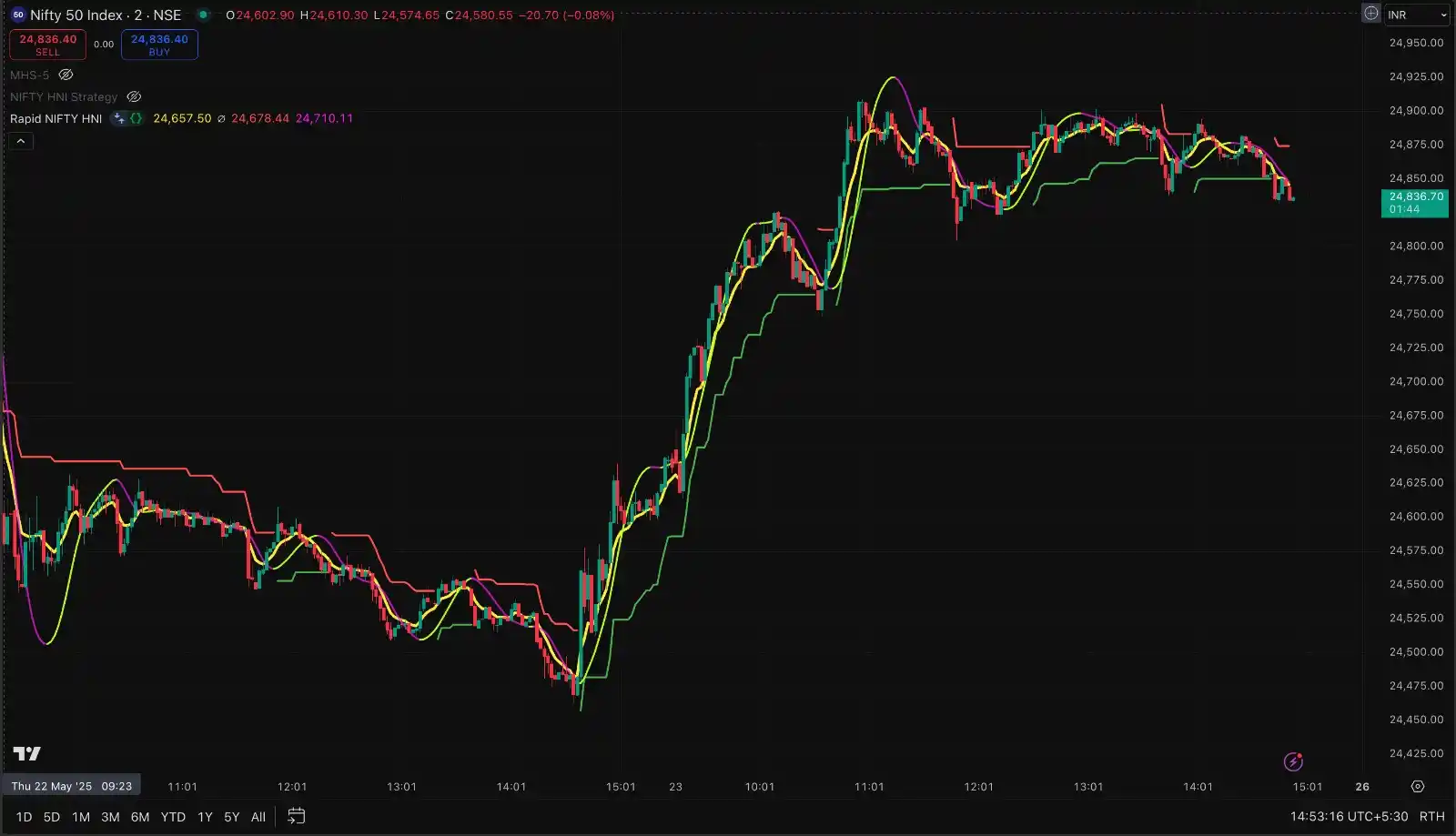The height and width of the screenshot is (836, 1456).
Task: Select the 1M time range
Action: 81,817
